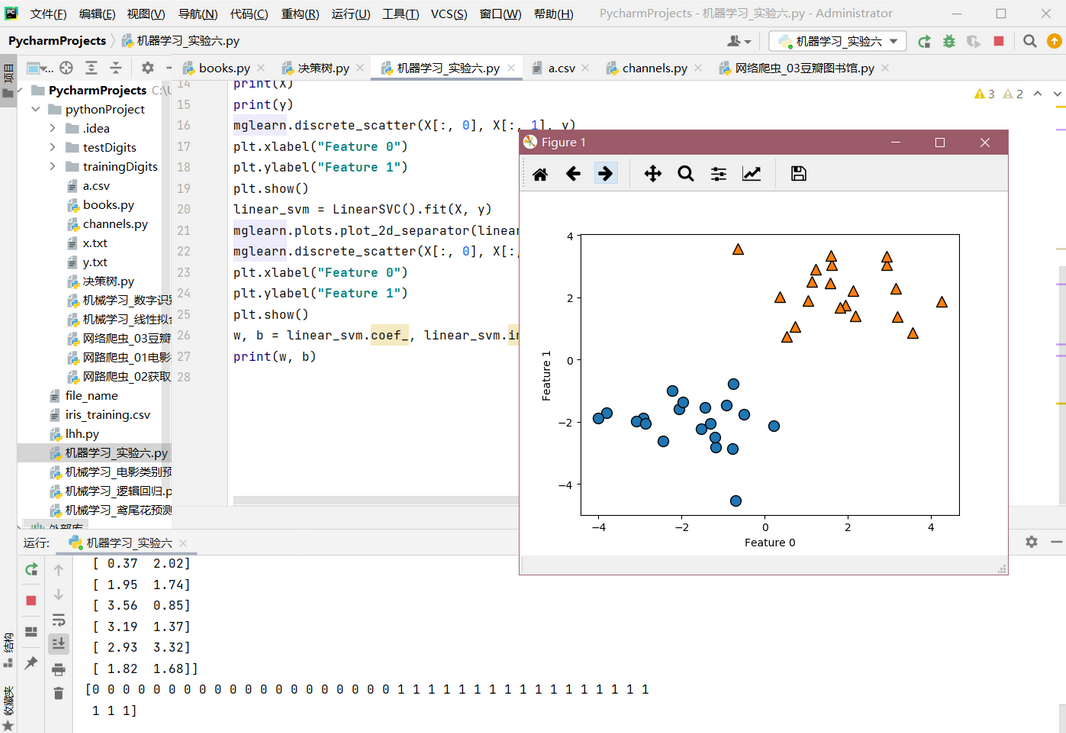Open the Edit figure options chart icon

[751, 174]
